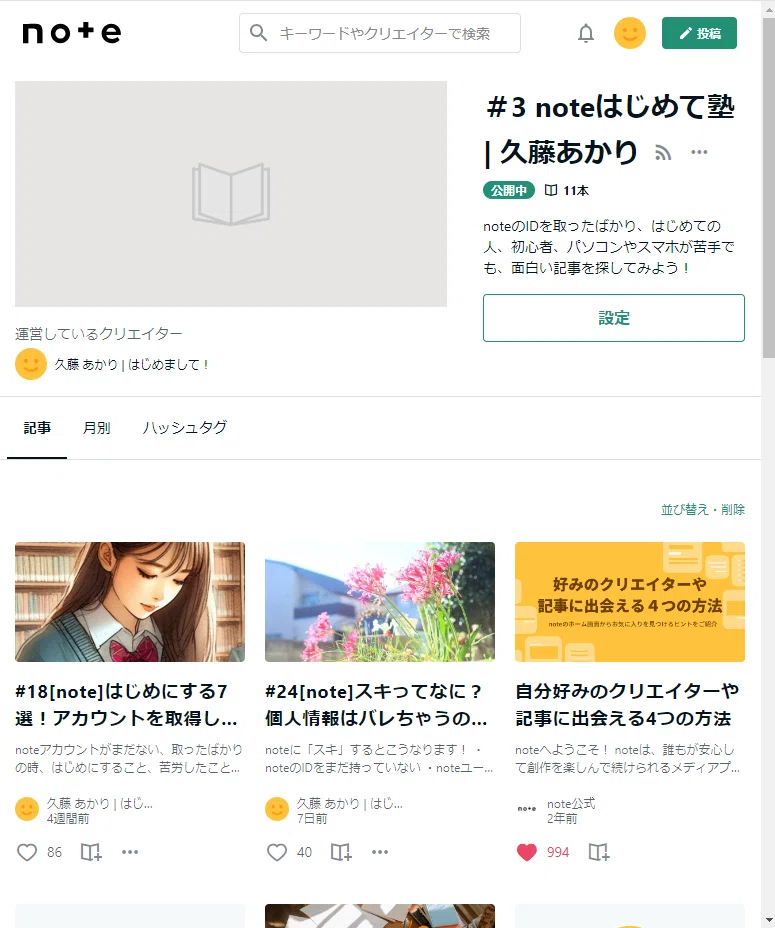Open article title #24[note]スキってなに？
This screenshot has height=928, width=775.
click(377, 704)
